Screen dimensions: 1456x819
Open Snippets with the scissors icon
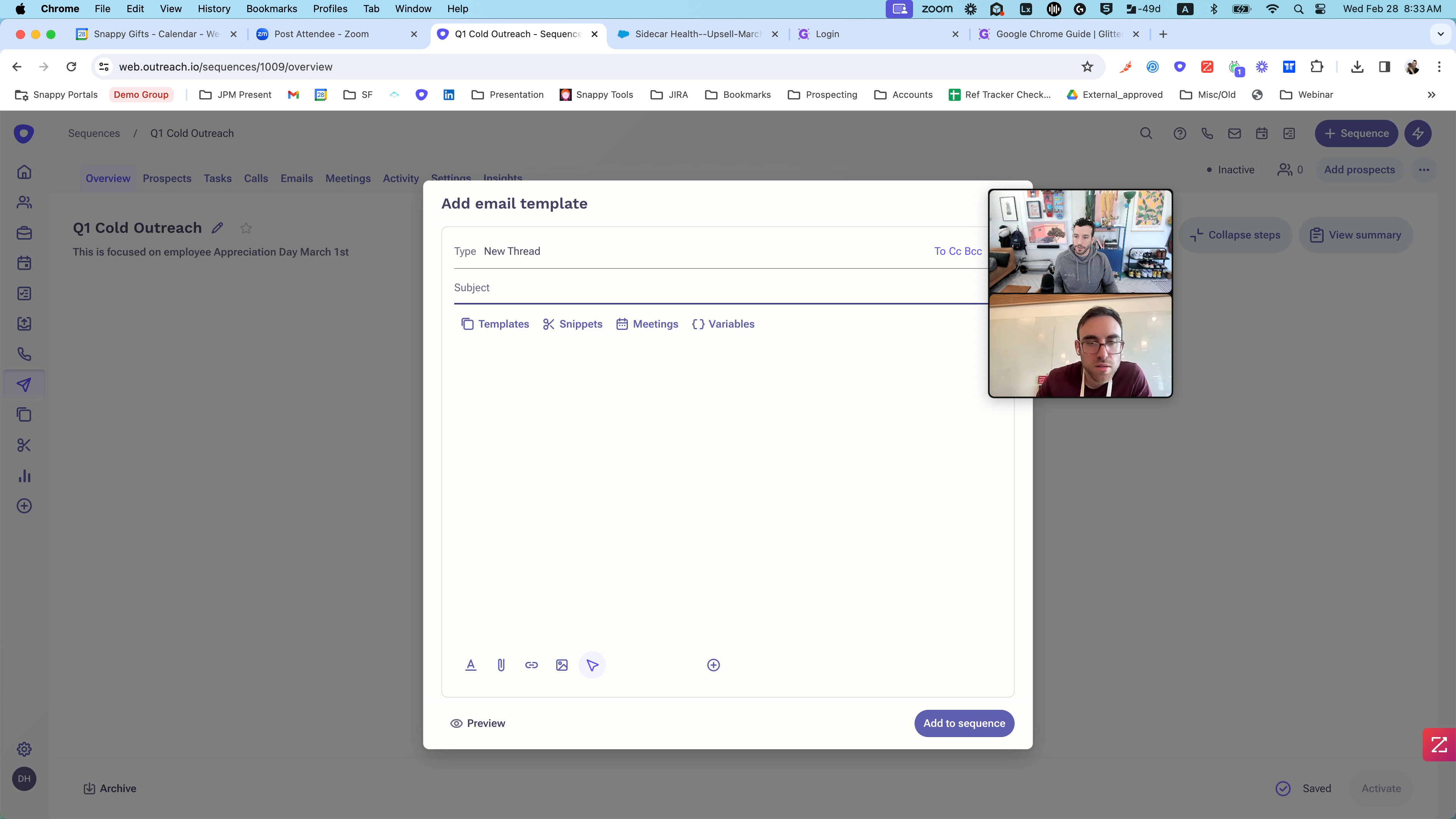coord(573,324)
